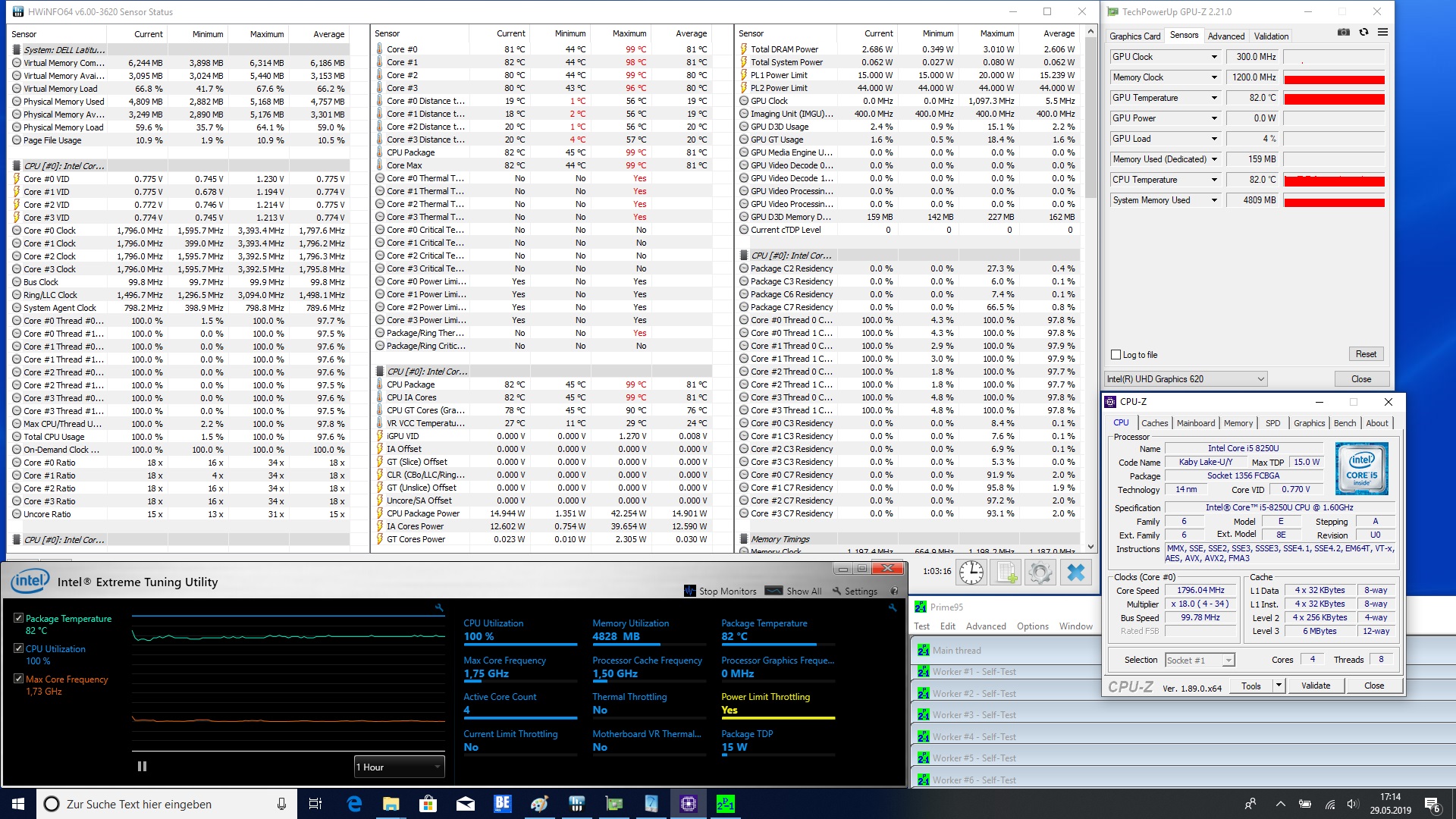Click the Reset button in GPU-Z
Image resolution: width=1456 pixels, height=819 pixels.
[x=1366, y=354]
